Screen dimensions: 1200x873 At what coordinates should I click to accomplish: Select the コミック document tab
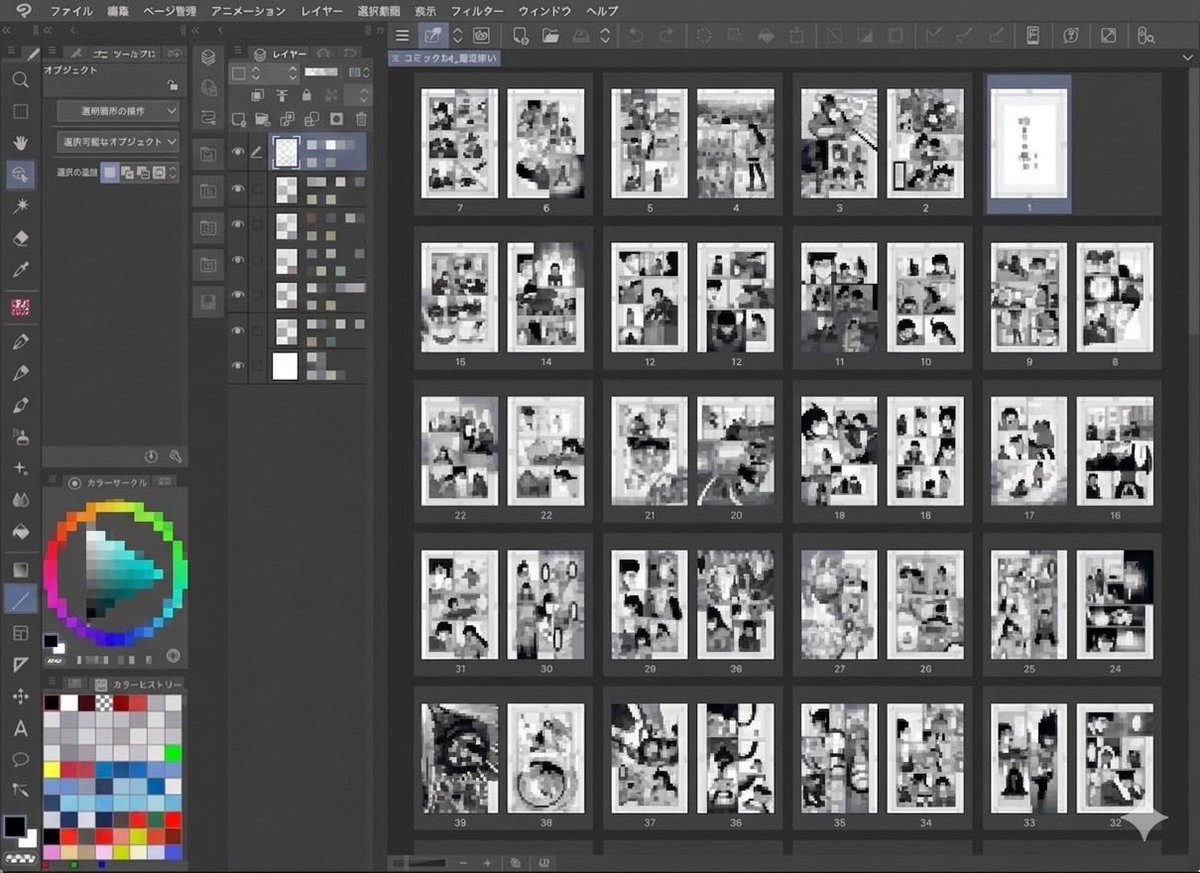point(445,59)
